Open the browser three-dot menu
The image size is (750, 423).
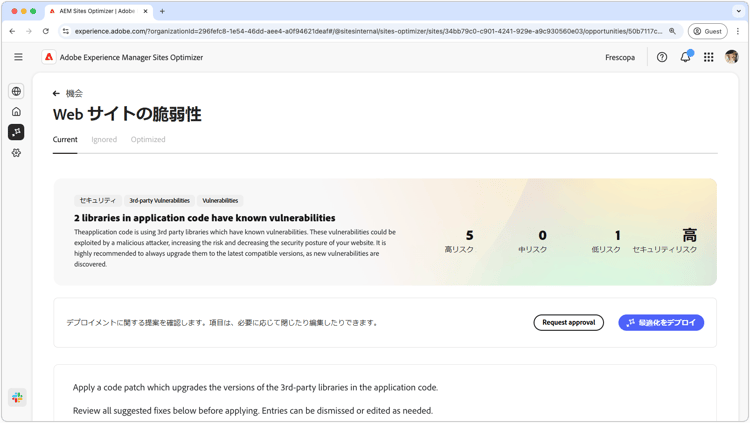(x=738, y=31)
